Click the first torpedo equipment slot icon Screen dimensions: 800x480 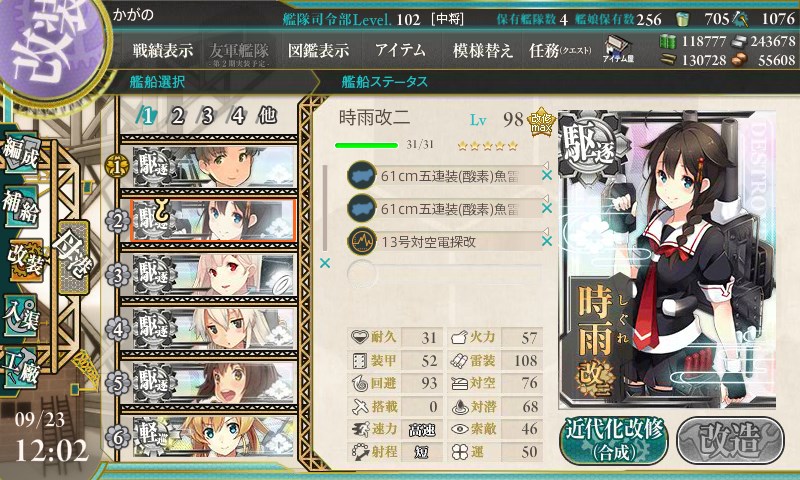(x=362, y=175)
